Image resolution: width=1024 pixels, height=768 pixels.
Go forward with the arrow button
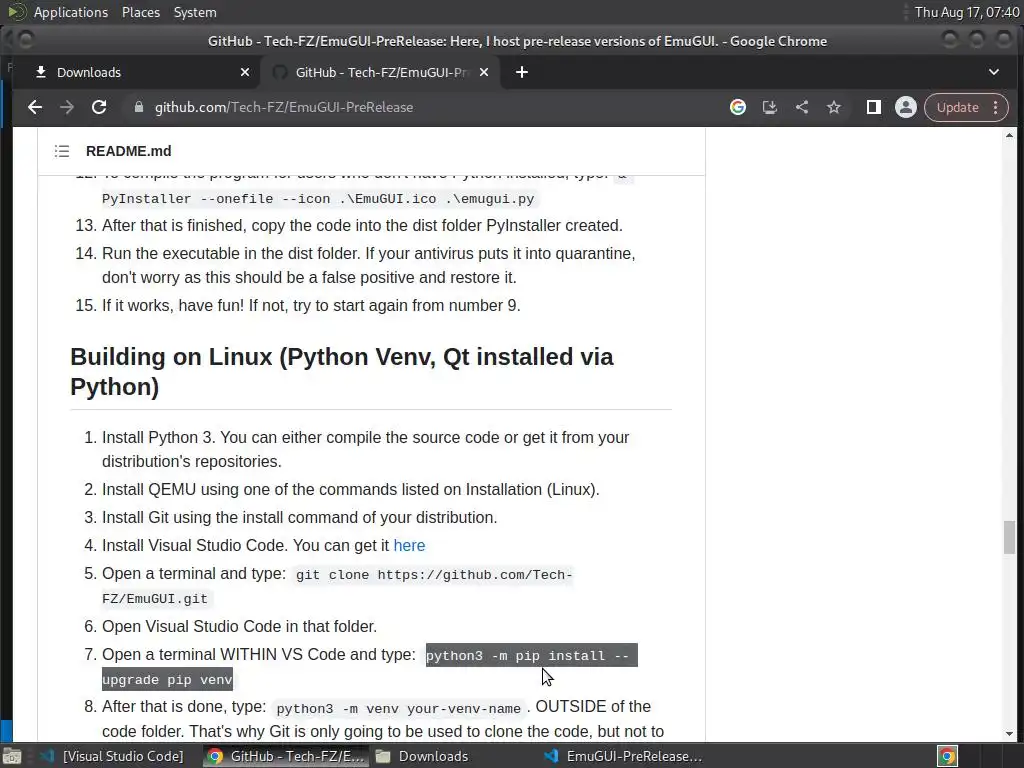pyautogui.click(x=67, y=107)
